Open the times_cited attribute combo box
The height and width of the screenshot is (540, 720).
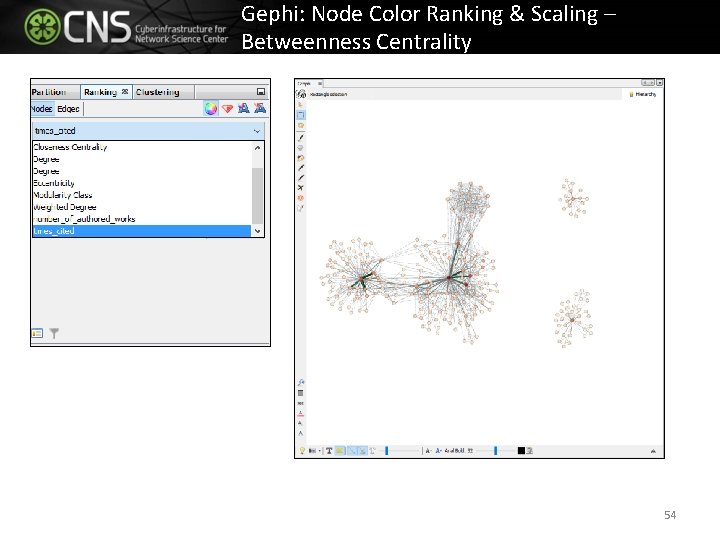coord(148,131)
